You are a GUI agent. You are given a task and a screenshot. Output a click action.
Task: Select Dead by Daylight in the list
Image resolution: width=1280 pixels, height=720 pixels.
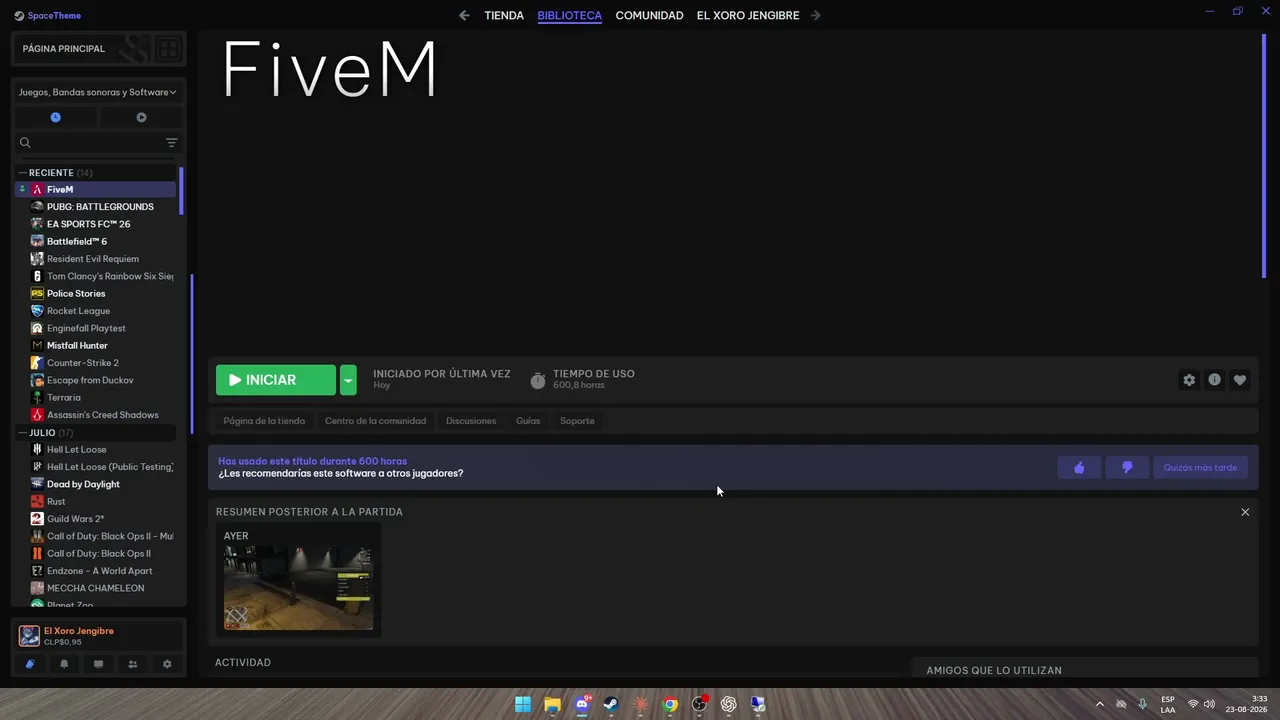(83, 484)
